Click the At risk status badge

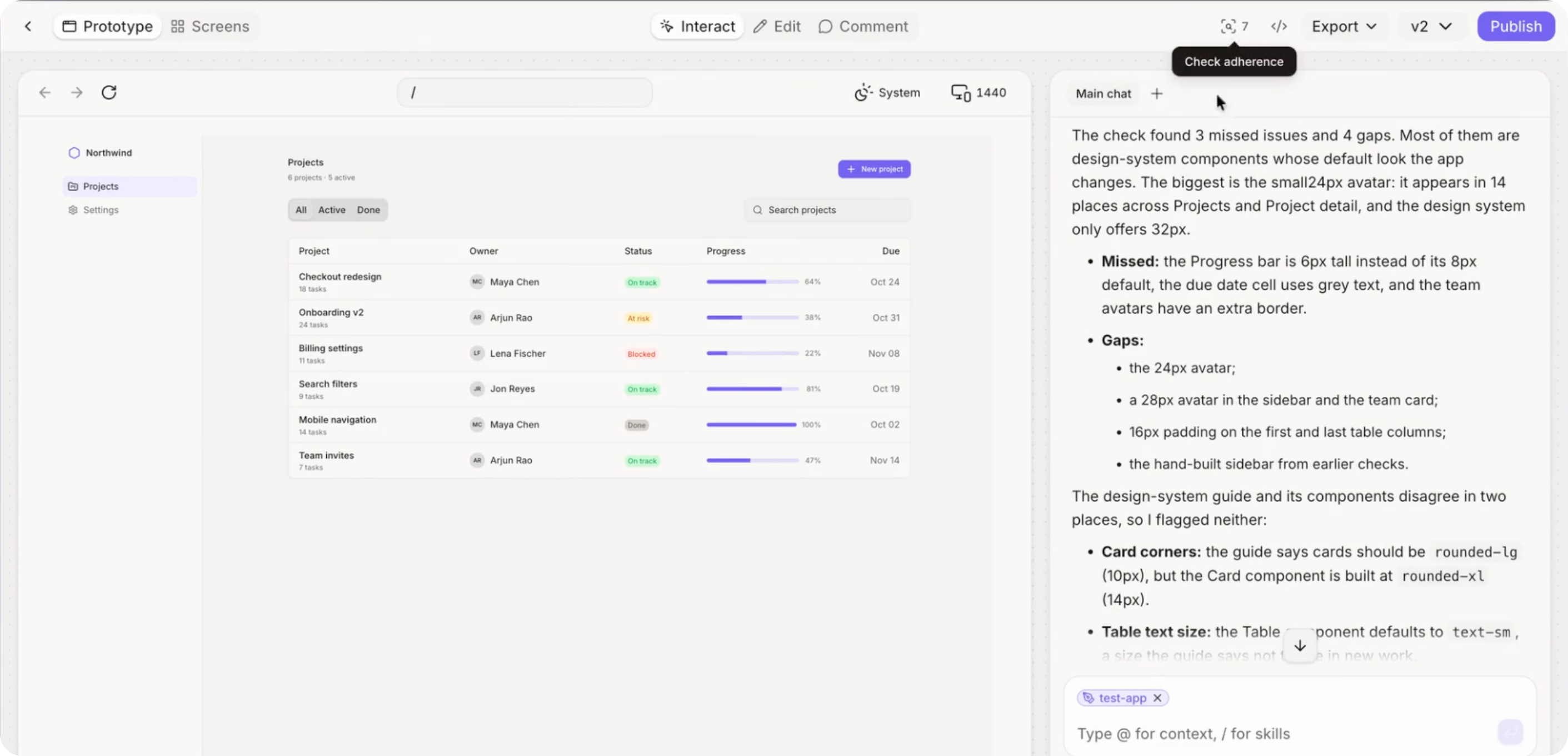pyautogui.click(x=638, y=318)
